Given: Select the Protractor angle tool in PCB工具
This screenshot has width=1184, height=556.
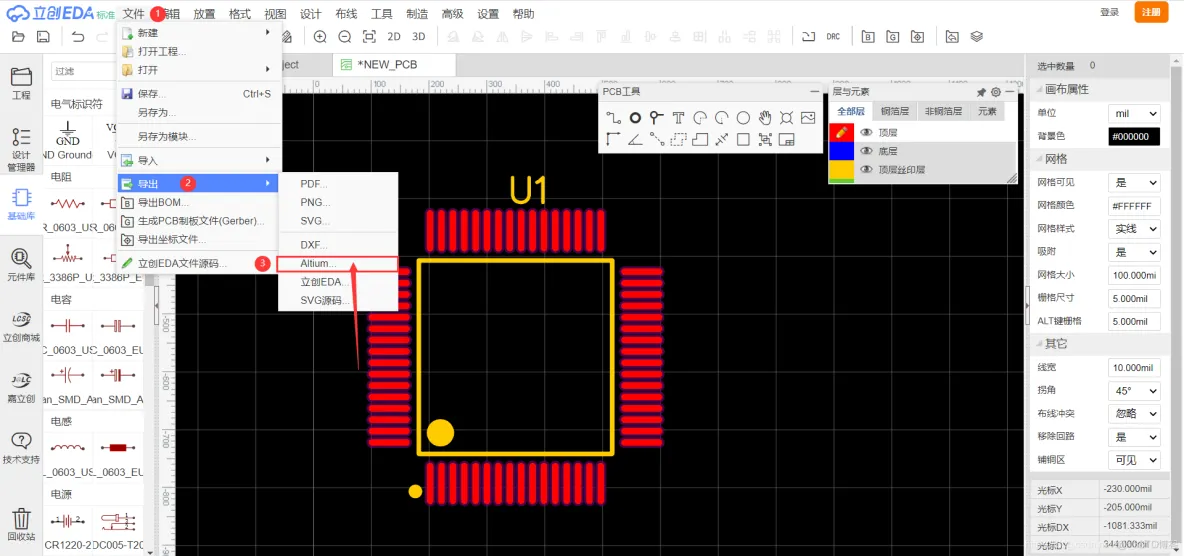Looking at the screenshot, I should point(636,139).
